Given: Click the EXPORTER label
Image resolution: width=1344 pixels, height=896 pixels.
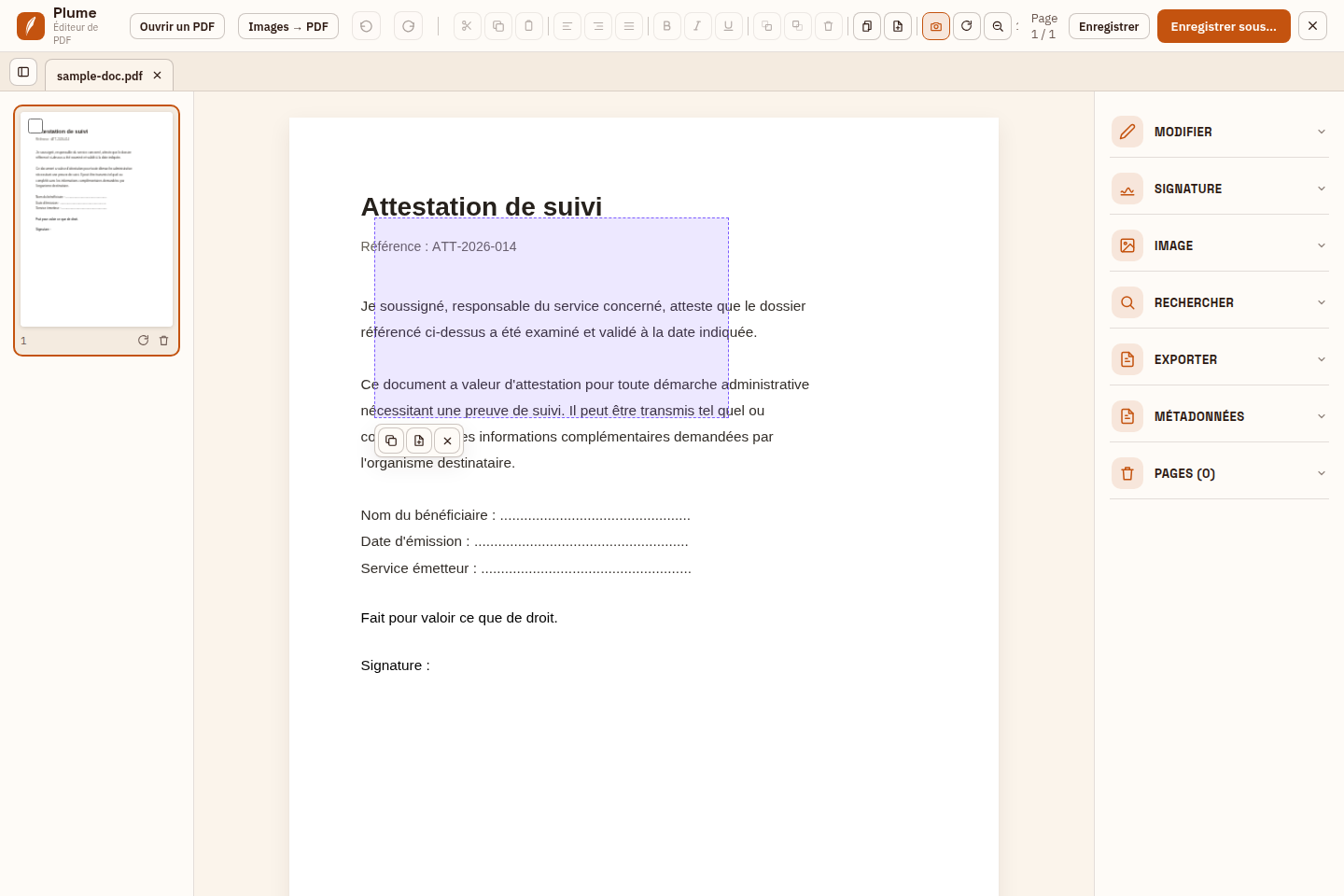Looking at the screenshot, I should click(1185, 359).
